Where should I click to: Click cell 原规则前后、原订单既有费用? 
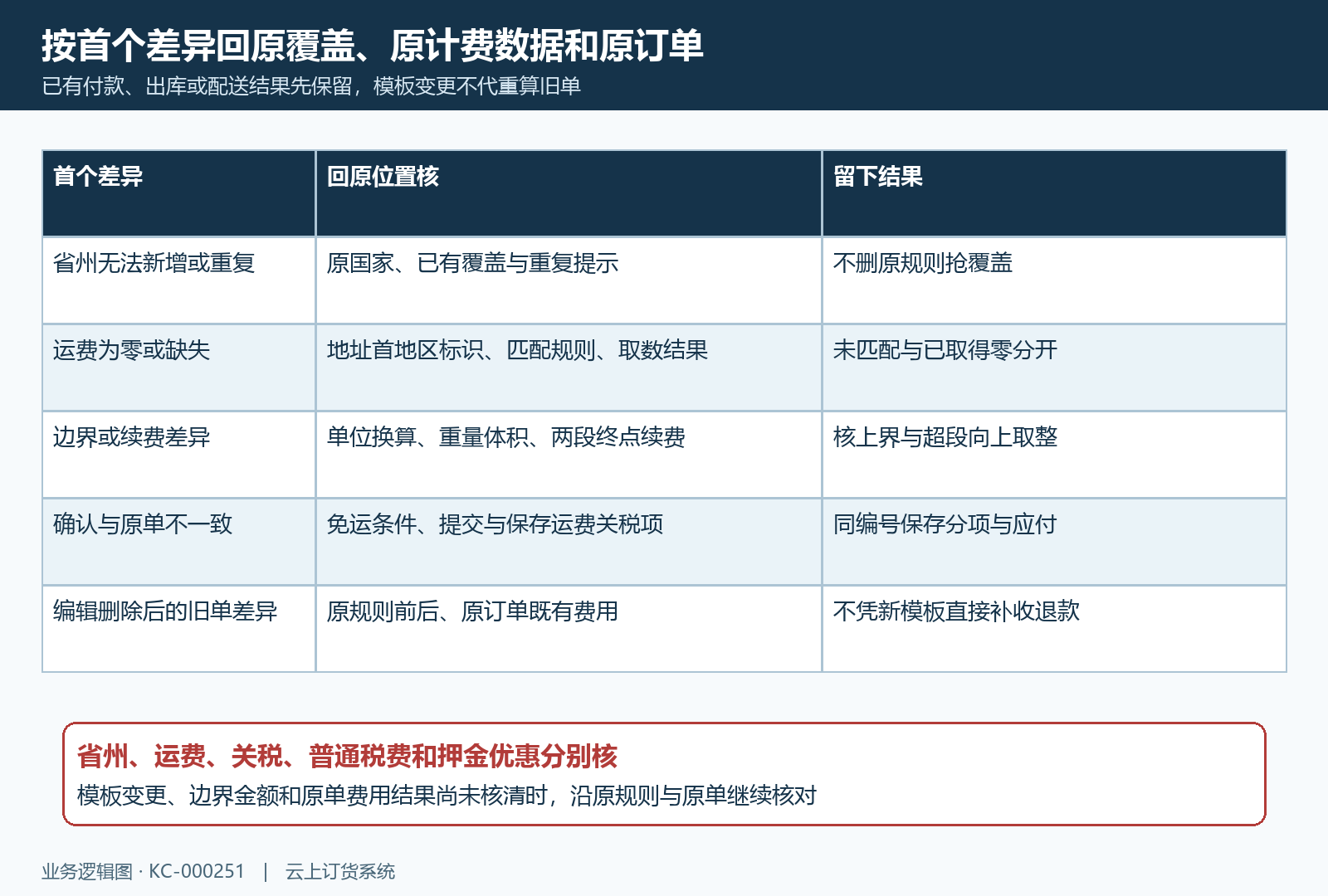(x=569, y=629)
